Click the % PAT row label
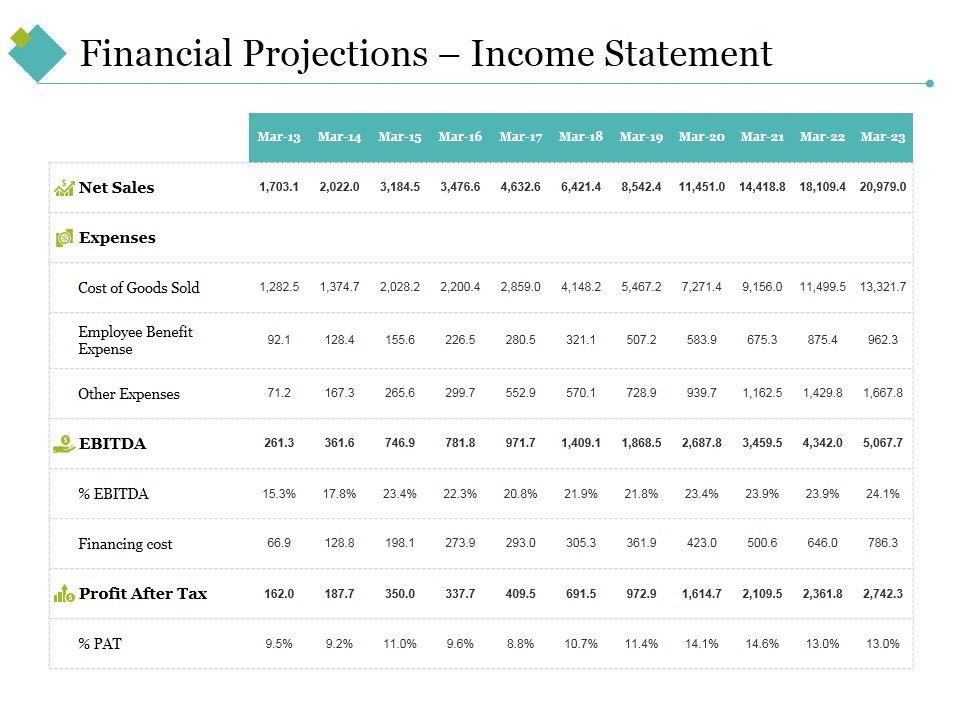This screenshot has height=720, width=960. coord(100,644)
